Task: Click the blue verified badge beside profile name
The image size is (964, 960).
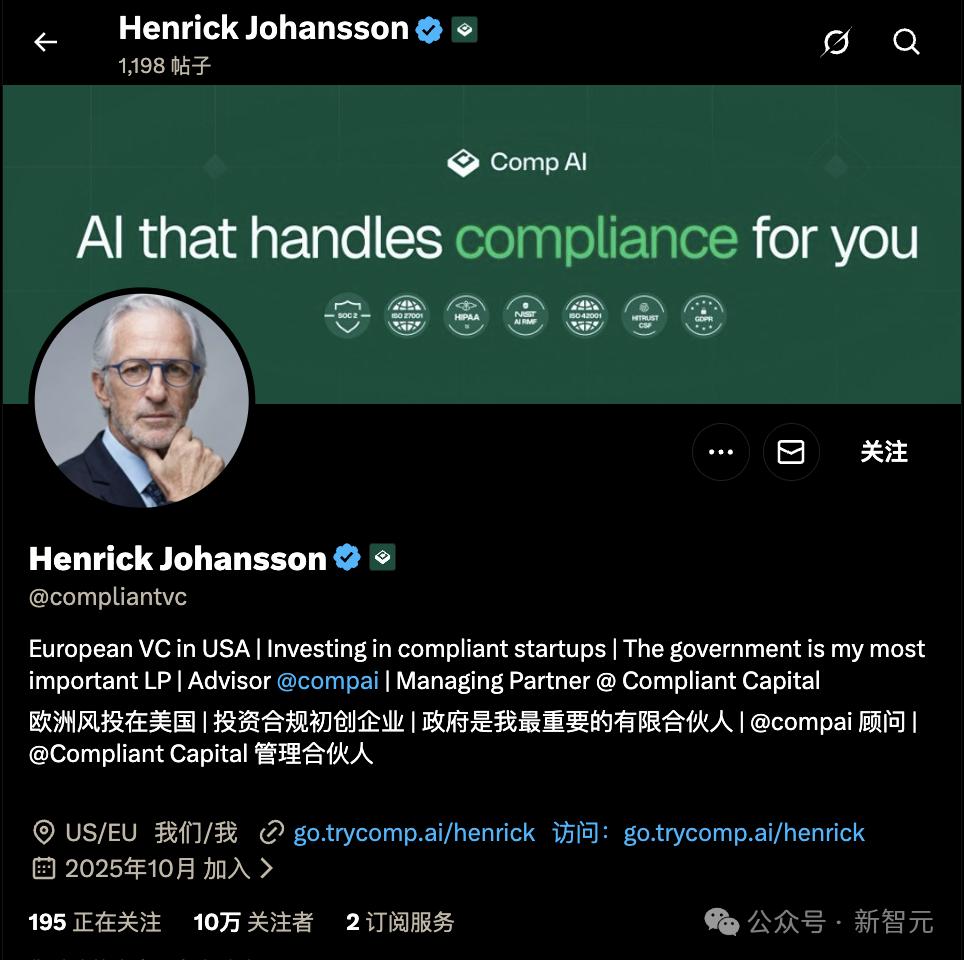Action: (347, 557)
